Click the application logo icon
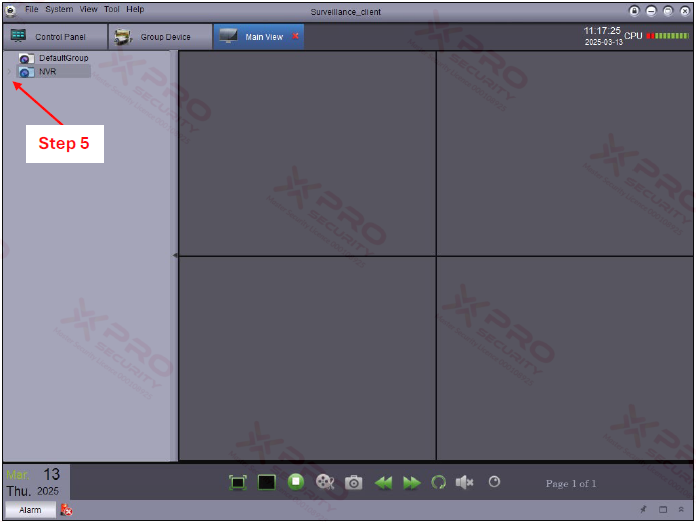This screenshot has width=696, height=522. 11,11
